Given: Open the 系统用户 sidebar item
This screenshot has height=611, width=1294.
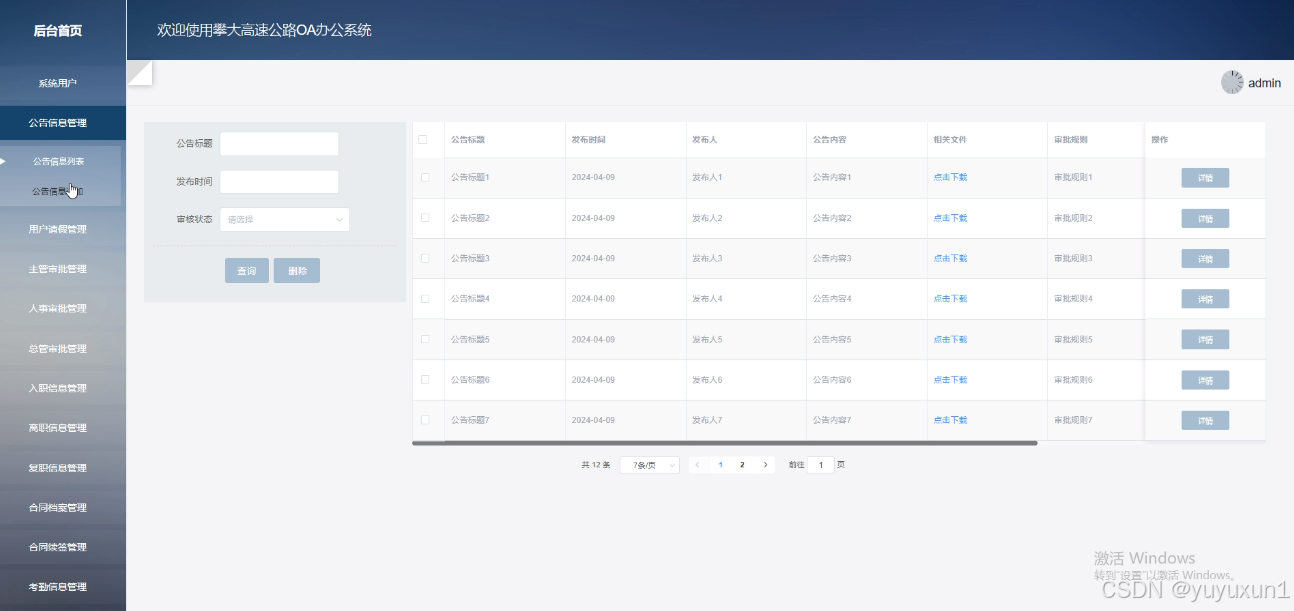Looking at the screenshot, I should 58,83.
